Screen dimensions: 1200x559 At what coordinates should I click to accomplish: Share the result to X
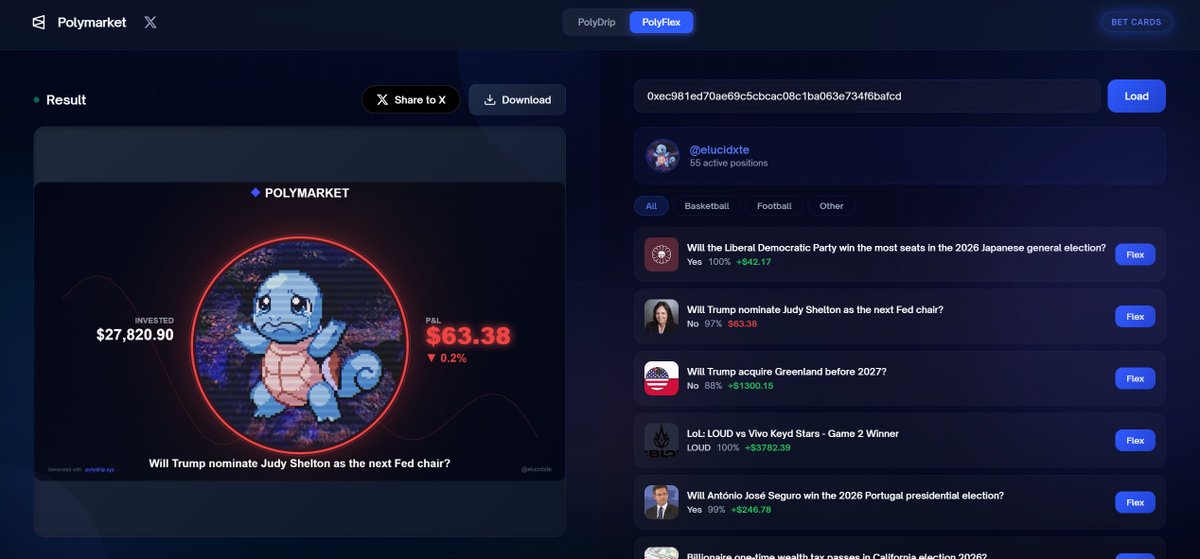[x=411, y=99]
